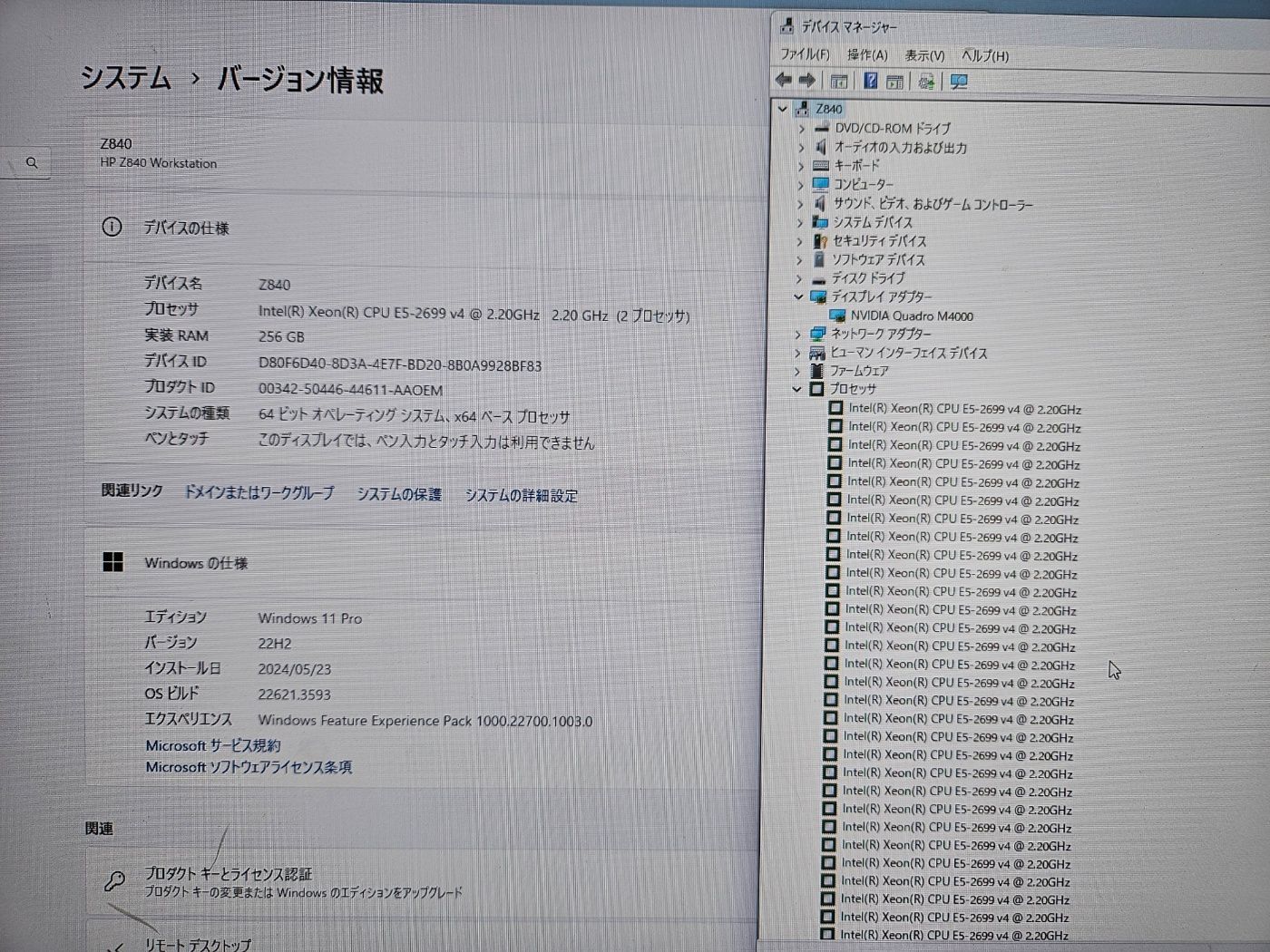Open Microsoft ソフトウェアライセンス条項 link

click(x=249, y=767)
